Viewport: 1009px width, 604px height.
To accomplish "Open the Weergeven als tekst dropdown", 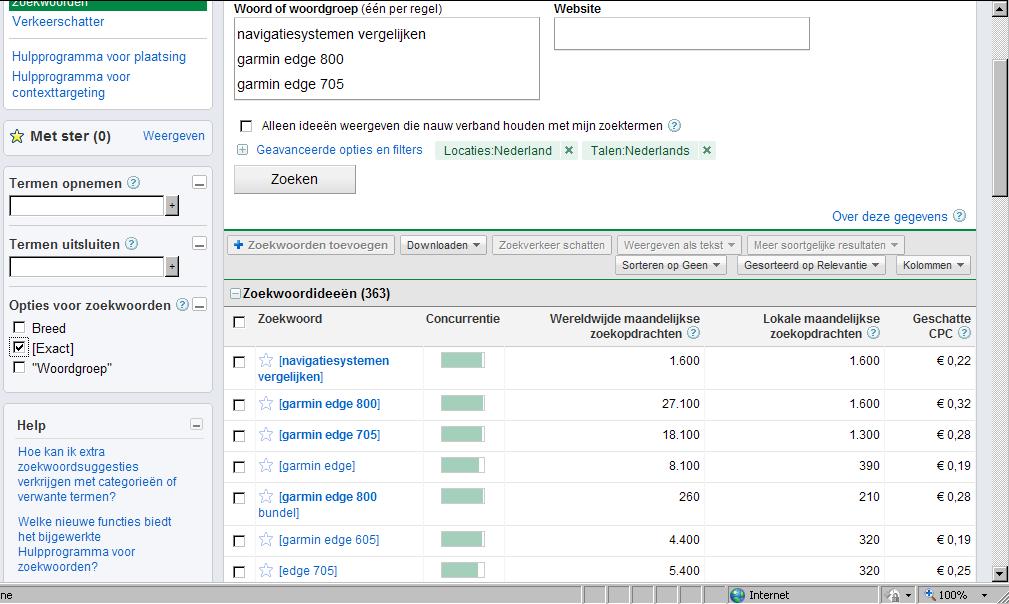I will [x=679, y=245].
